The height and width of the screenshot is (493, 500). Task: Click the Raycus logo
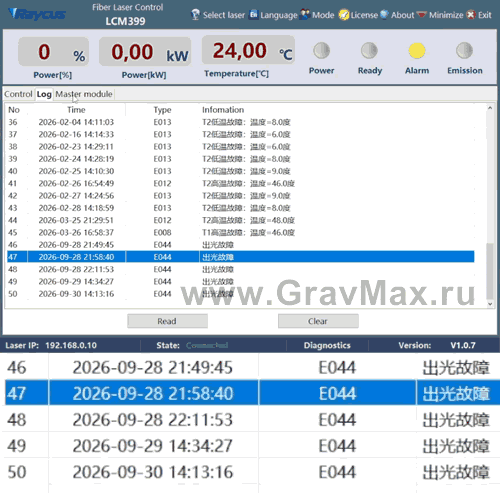(37, 14)
